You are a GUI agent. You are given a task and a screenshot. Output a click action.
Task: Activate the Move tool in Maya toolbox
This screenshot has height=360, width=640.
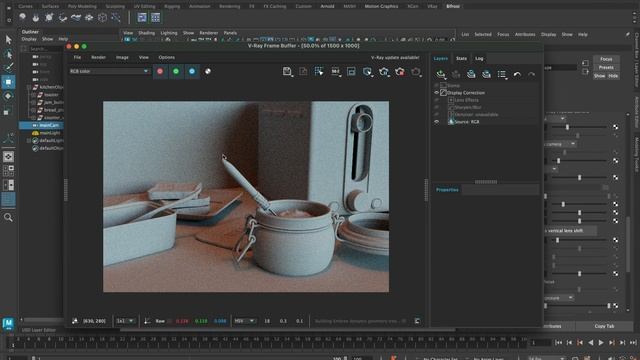click(x=8, y=82)
